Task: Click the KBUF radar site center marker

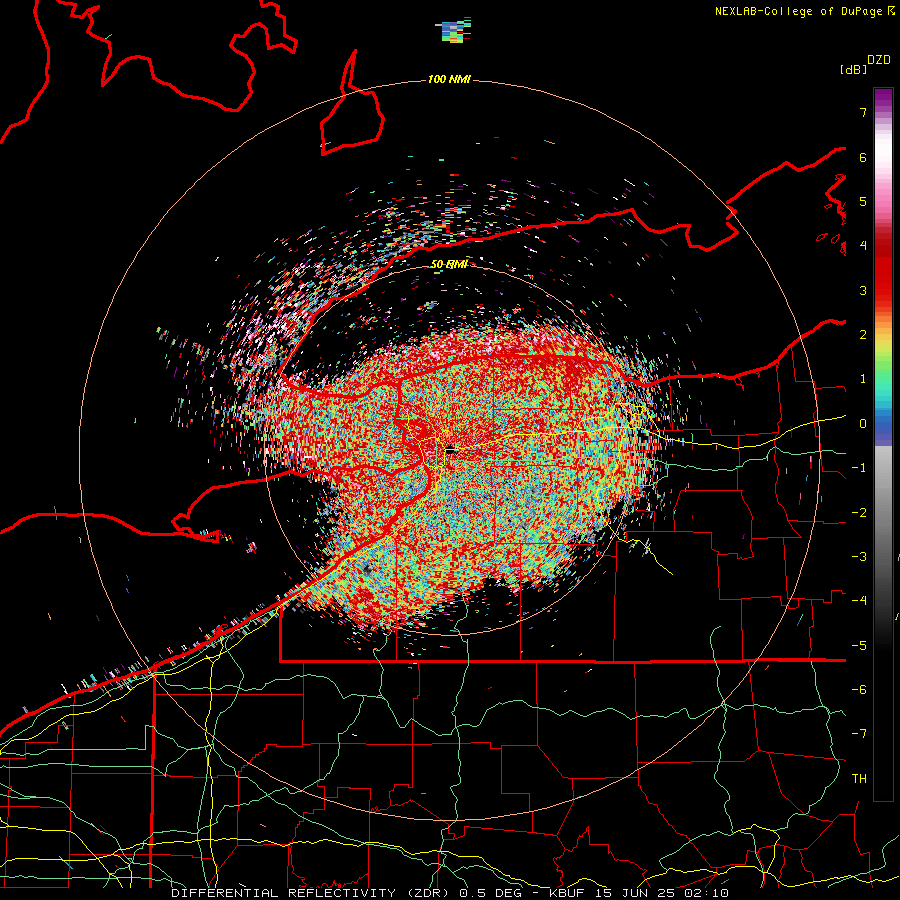Action: pyautogui.click(x=450, y=451)
